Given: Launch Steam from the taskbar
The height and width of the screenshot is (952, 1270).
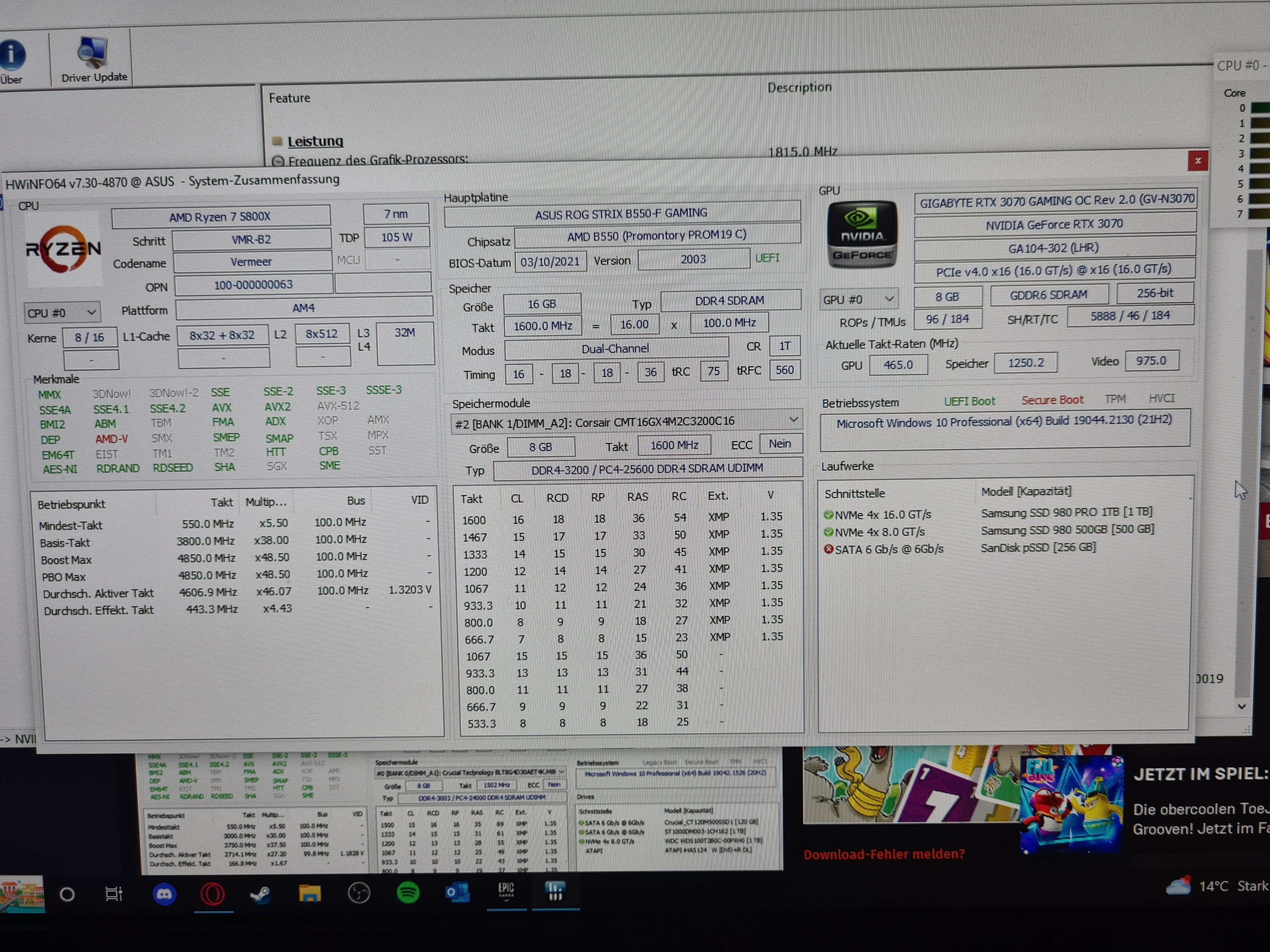Looking at the screenshot, I should coord(261,894).
